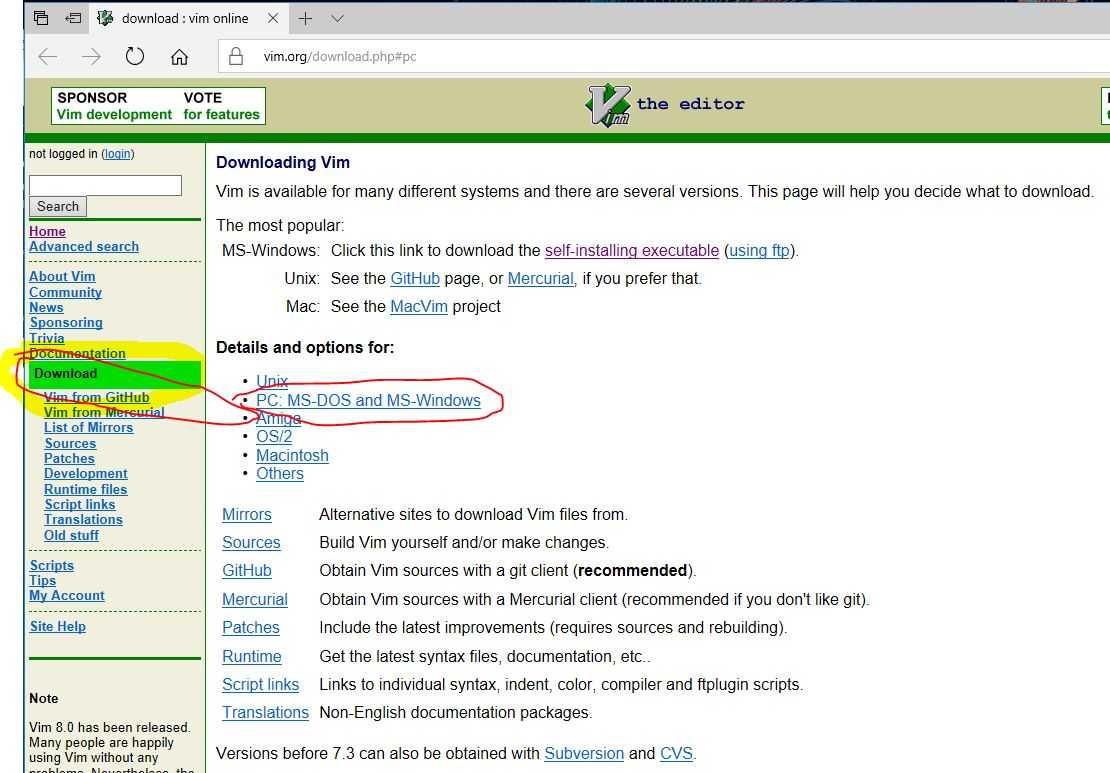Image resolution: width=1110 pixels, height=773 pixels.
Task: Open Sponsoring sidebar link
Action: [x=66, y=323]
